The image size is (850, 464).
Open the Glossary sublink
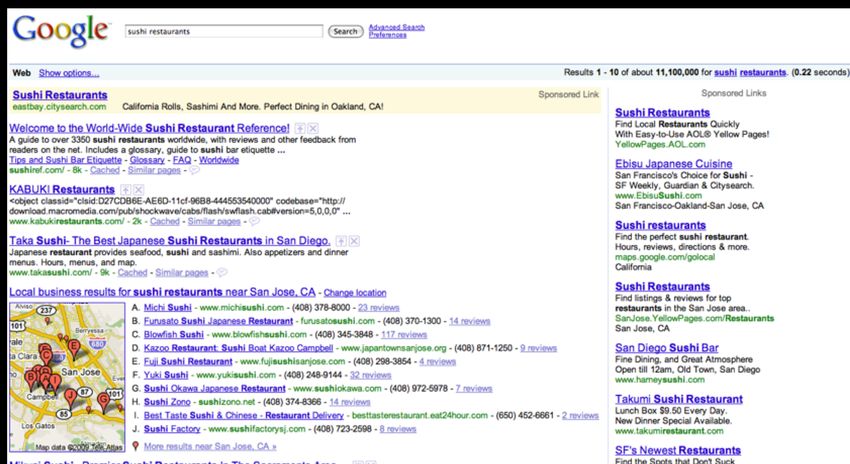pyautogui.click(x=147, y=160)
